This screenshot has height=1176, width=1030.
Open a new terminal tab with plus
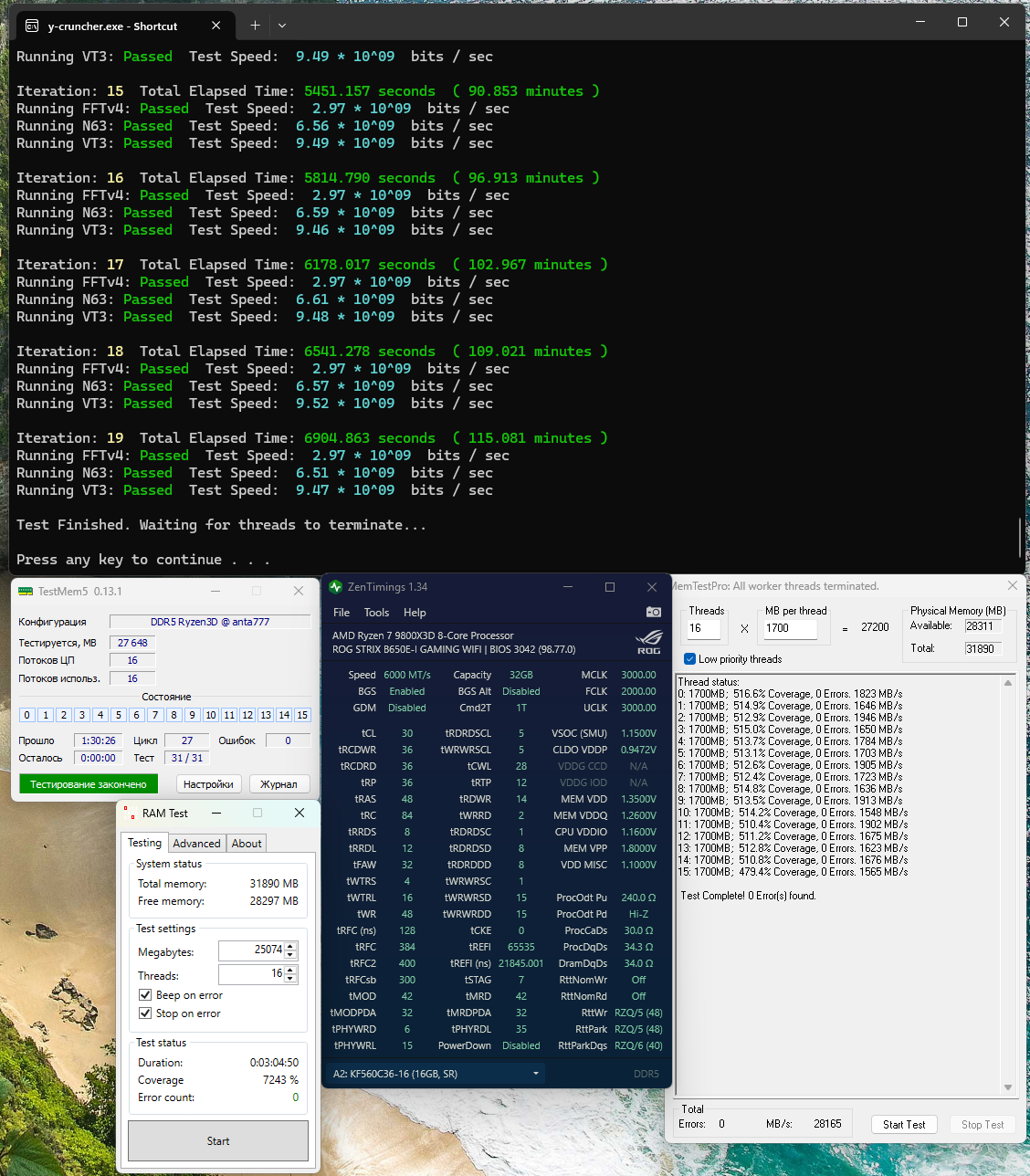255,26
